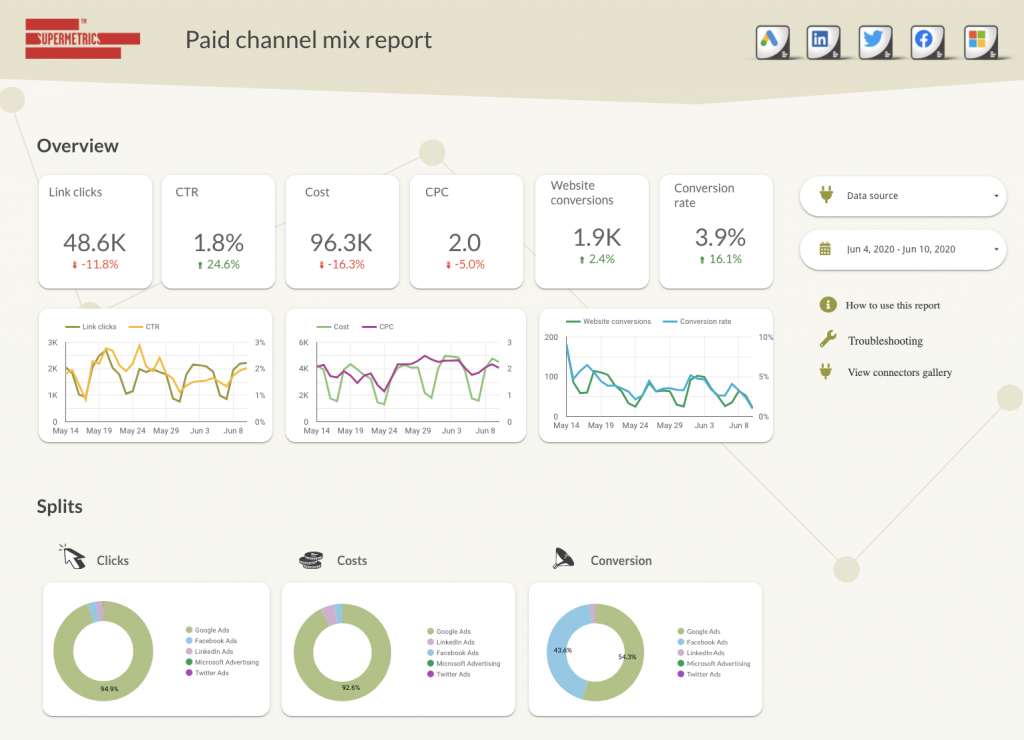Click CTR legend entry in first line chart
This screenshot has width=1024, height=740.
point(144,327)
